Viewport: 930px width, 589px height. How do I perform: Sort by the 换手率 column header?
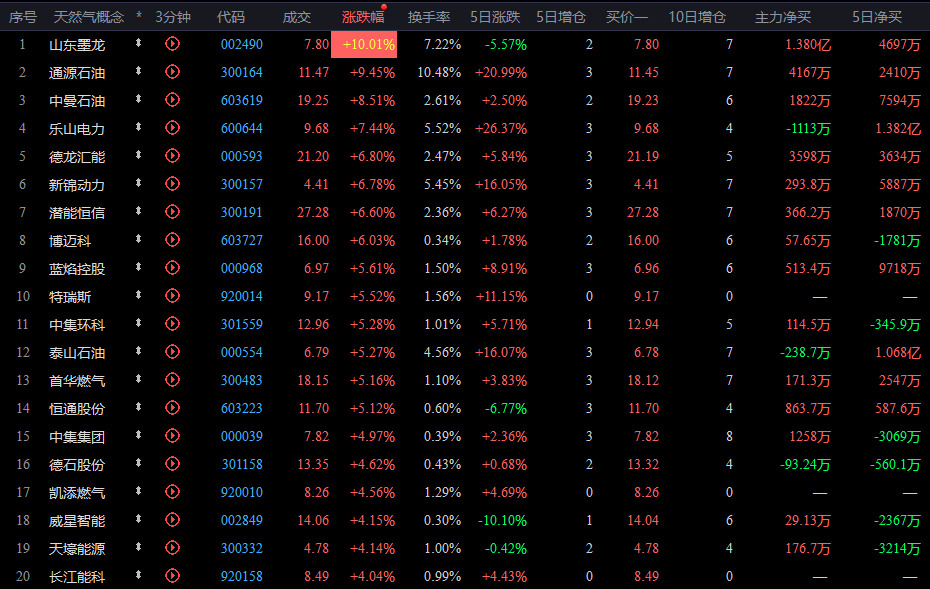tap(429, 17)
